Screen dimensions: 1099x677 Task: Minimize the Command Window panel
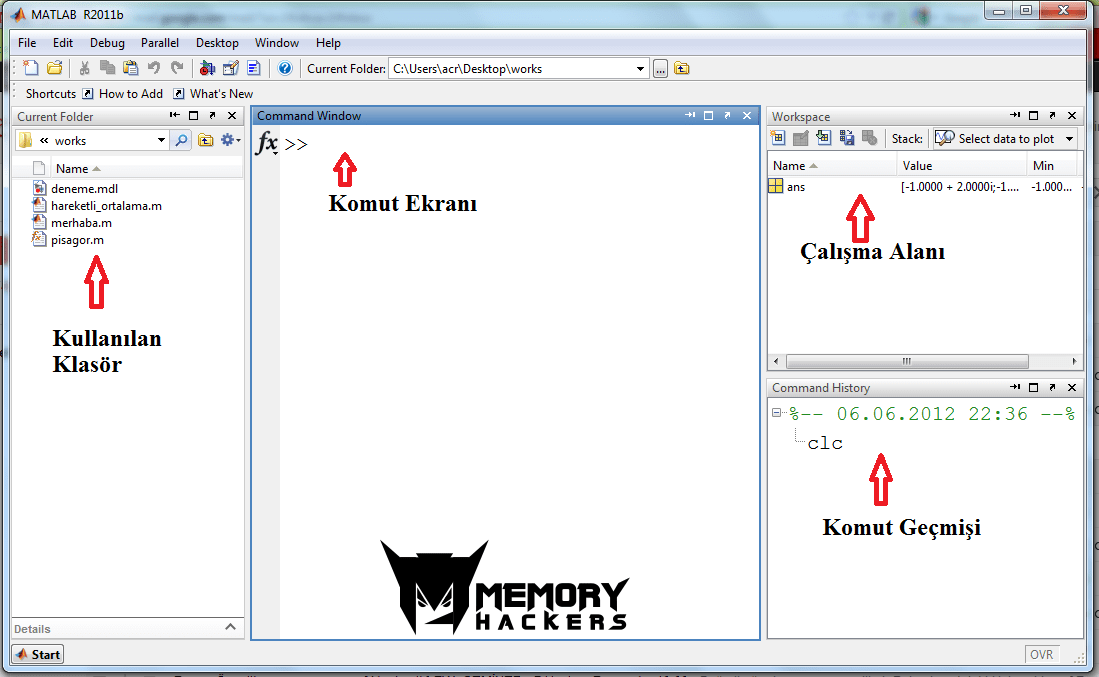(690, 116)
